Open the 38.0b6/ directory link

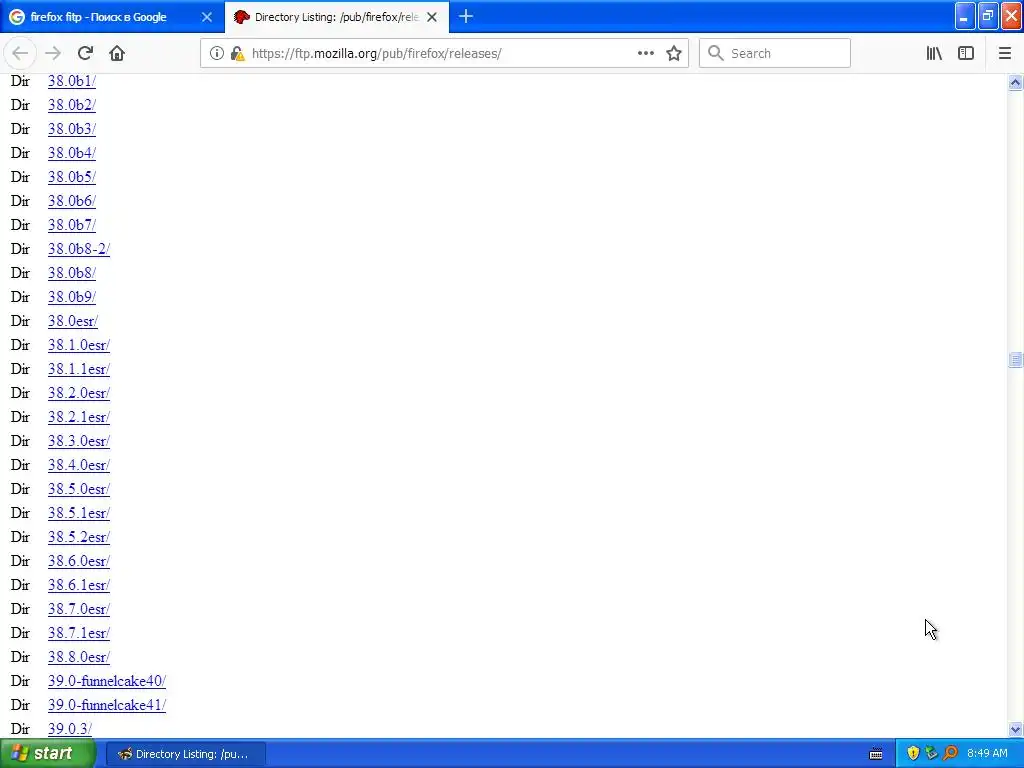pos(72,201)
